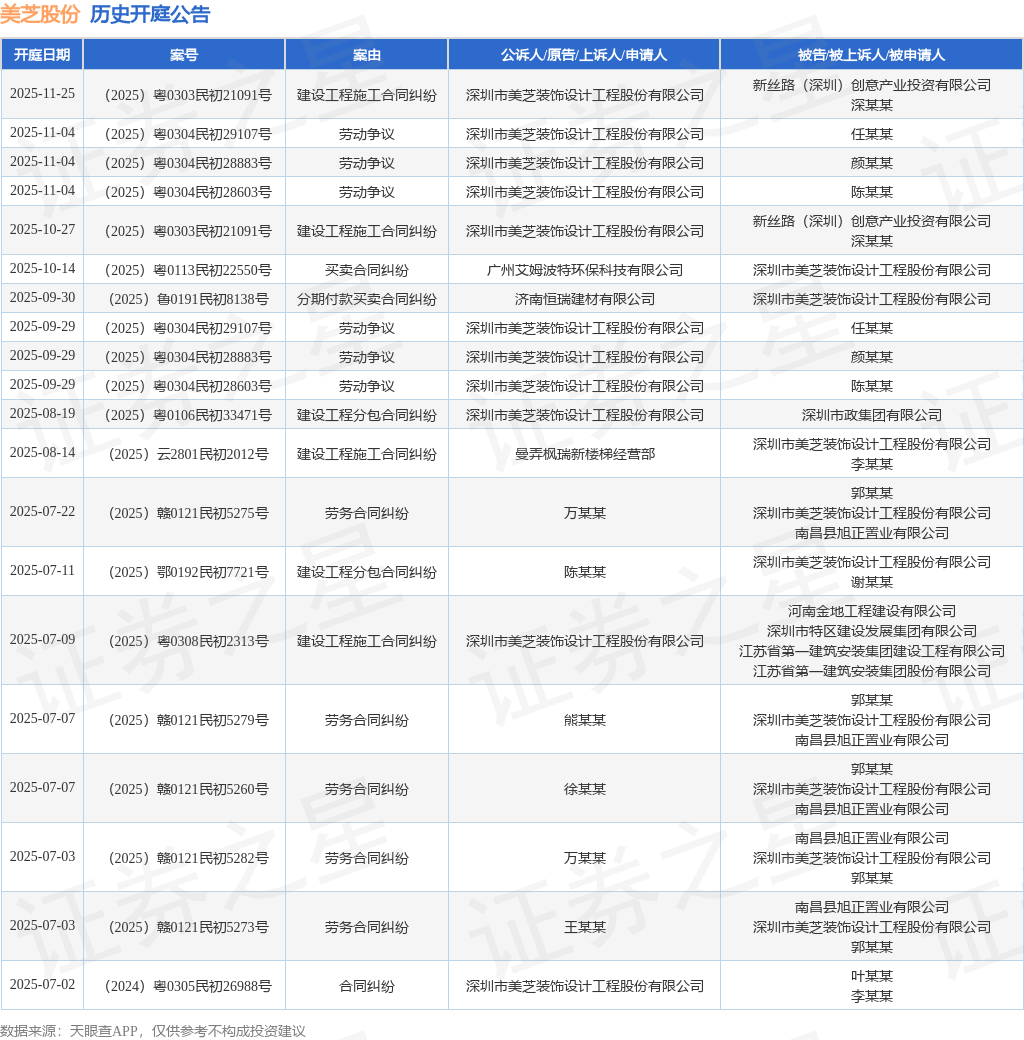Select the 案由 column header
This screenshot has height=1040, width=1024.
point(367,54)
